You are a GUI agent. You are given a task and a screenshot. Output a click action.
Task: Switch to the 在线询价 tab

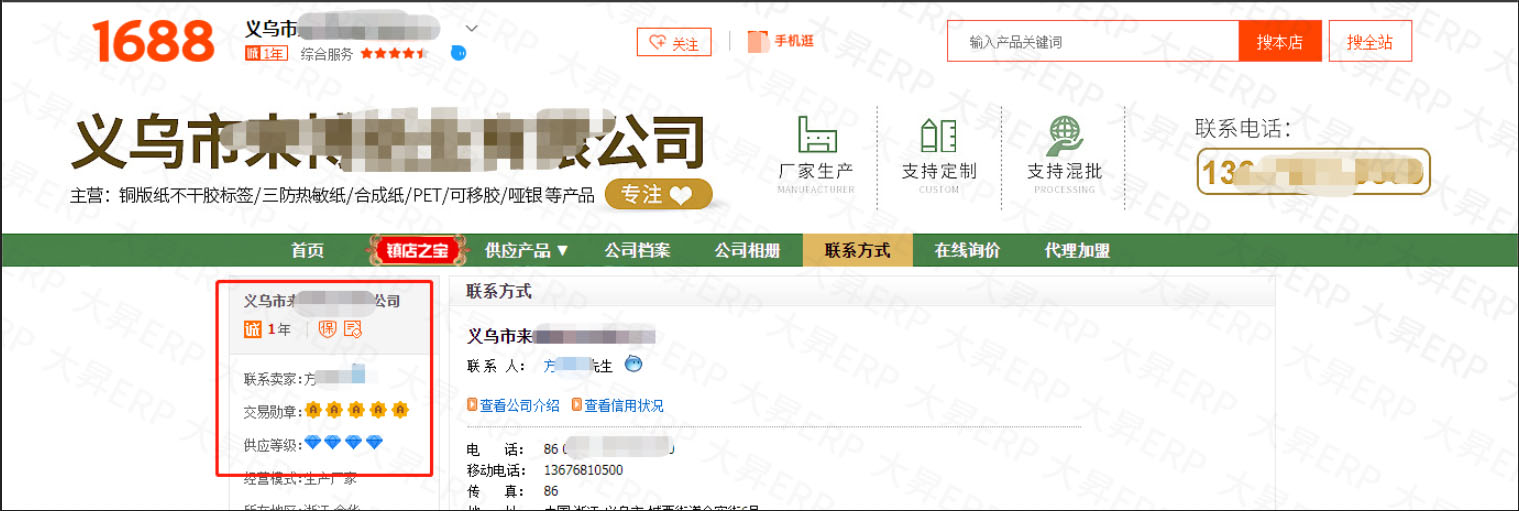[966, 250]
